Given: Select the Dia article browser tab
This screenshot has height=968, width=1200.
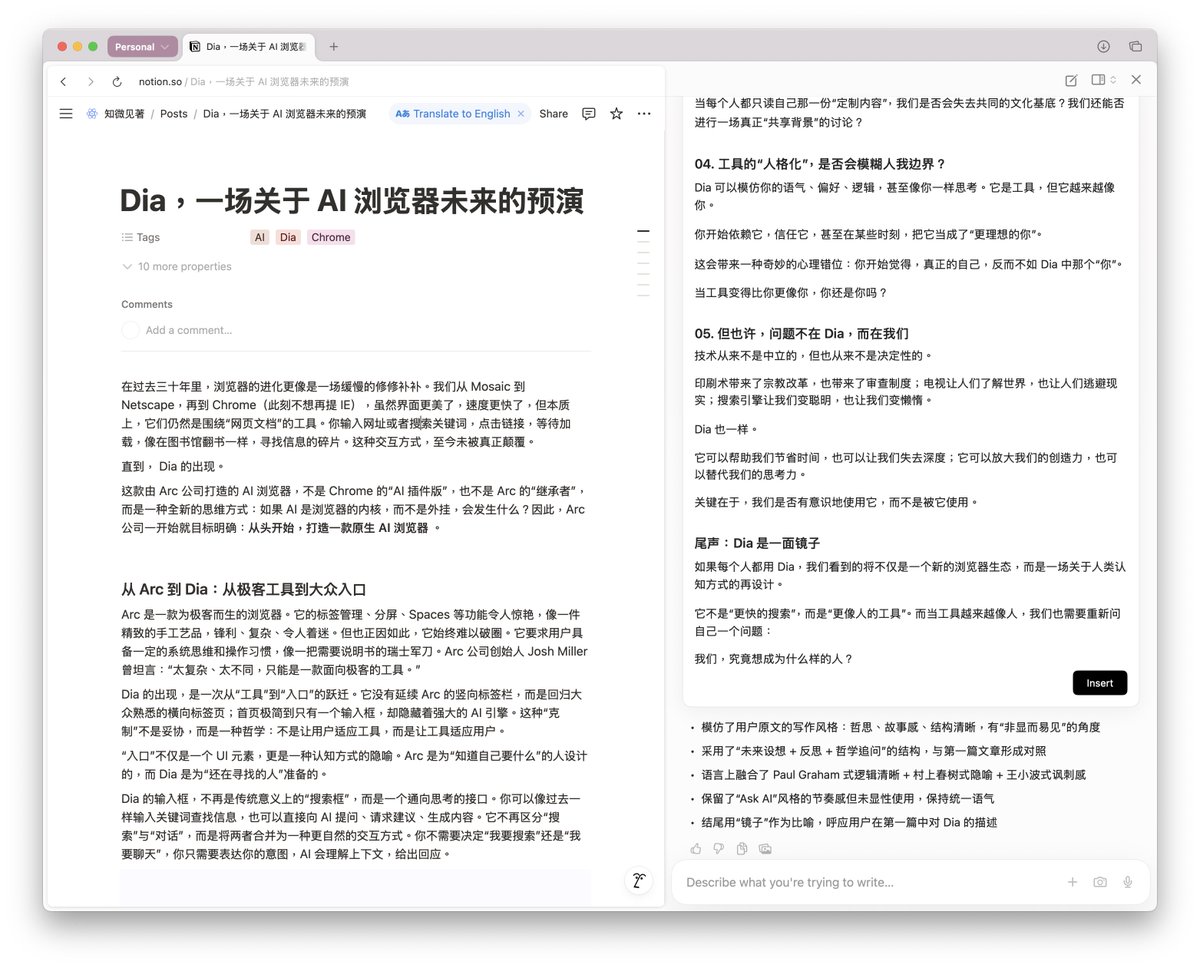Looking at the screenshot, I should 249,47.
